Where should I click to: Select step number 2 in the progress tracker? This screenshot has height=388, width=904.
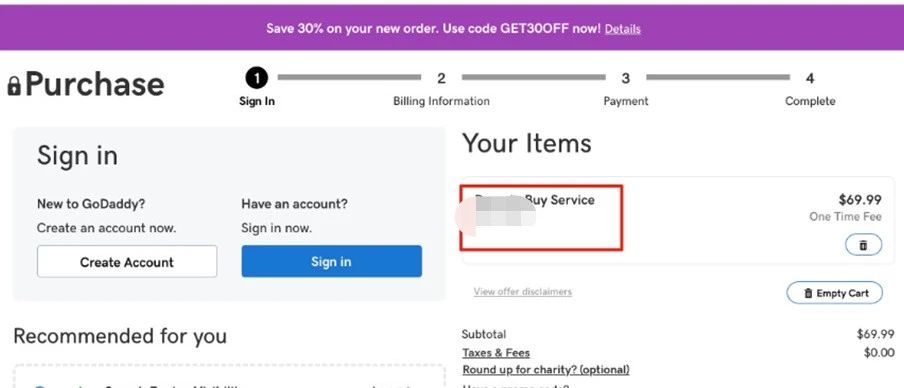[x=441, y=78]
